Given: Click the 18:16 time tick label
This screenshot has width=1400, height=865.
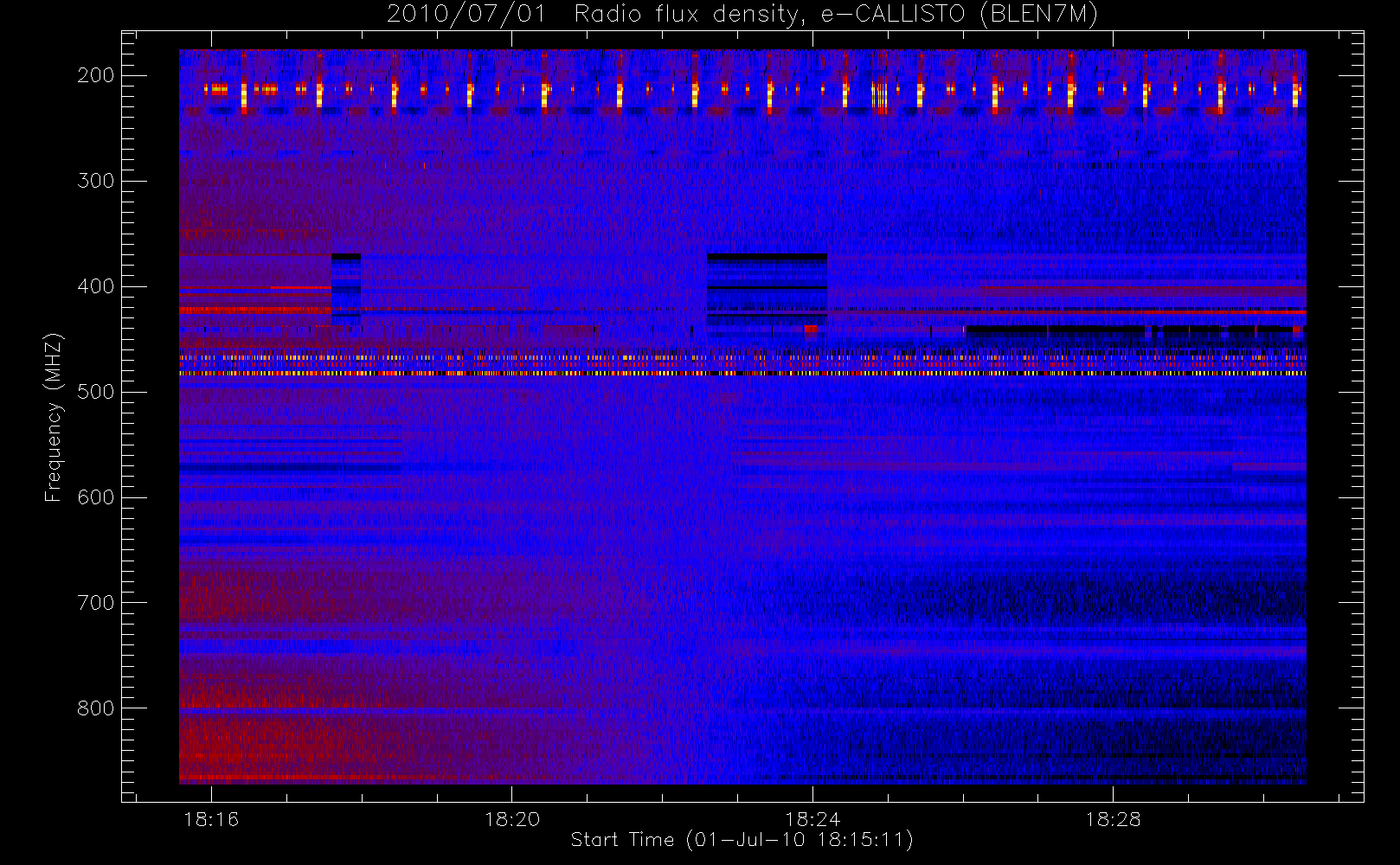Looking at the screenshot, I should [x=211, y=819].
